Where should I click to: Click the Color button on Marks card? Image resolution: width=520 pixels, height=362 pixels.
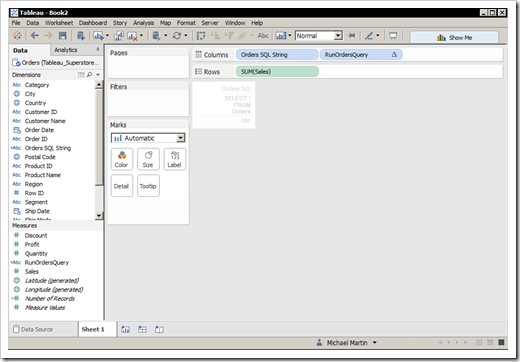click(x=122, y=159)
